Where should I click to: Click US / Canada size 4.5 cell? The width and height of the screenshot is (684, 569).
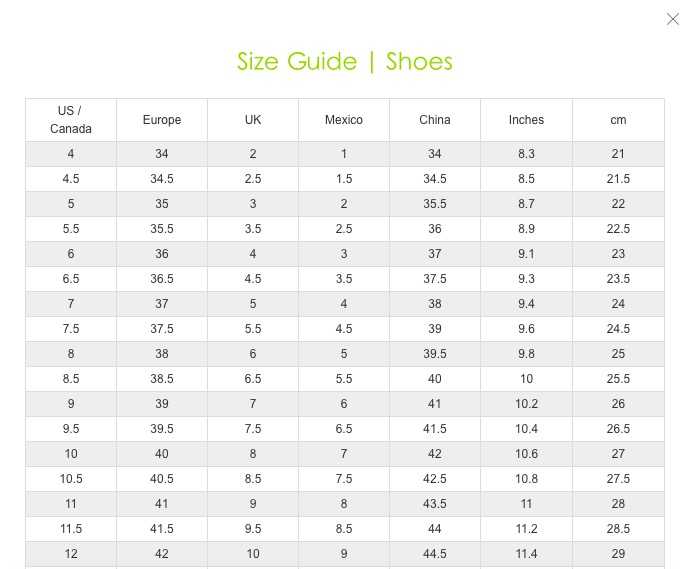pyautogui.click(x=71, y=179)
